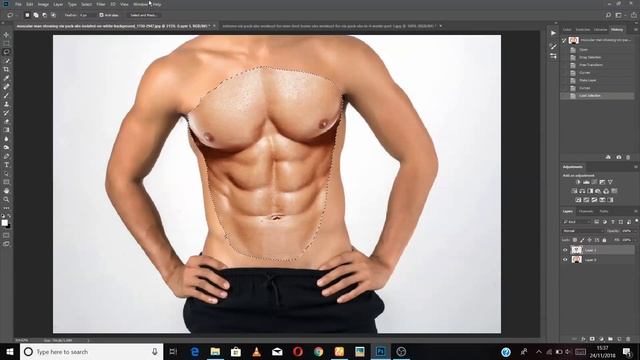Hide the bottom layer via eye icon
Viewport: 640px width, 360px height.
[x=565, y=260]
